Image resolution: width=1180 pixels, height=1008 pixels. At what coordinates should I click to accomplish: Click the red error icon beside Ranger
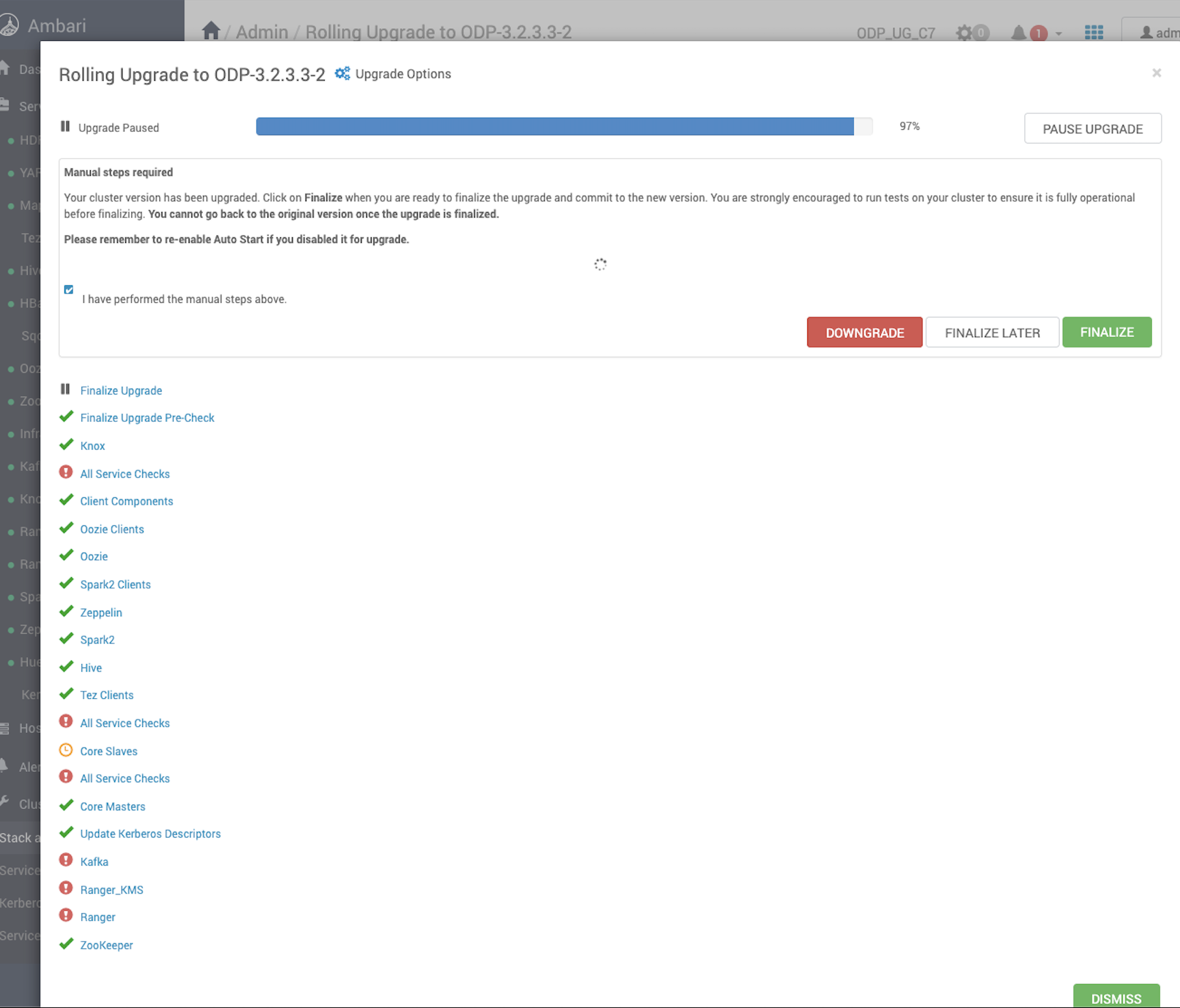66,916
